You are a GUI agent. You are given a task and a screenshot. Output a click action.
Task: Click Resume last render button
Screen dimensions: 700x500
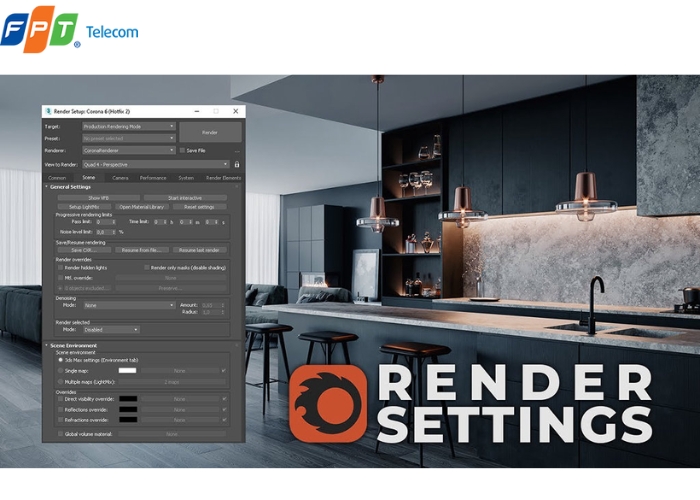click(200, 250)
